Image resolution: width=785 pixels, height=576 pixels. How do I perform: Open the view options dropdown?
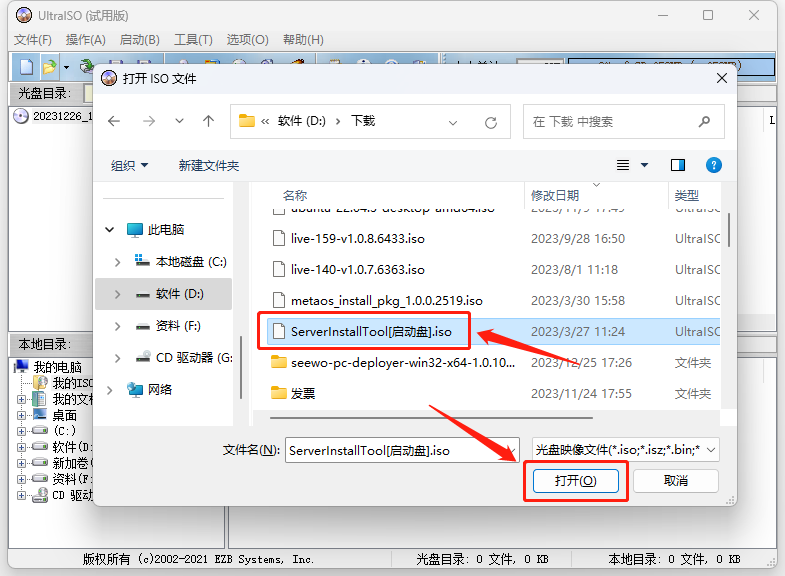click(644, 165)
